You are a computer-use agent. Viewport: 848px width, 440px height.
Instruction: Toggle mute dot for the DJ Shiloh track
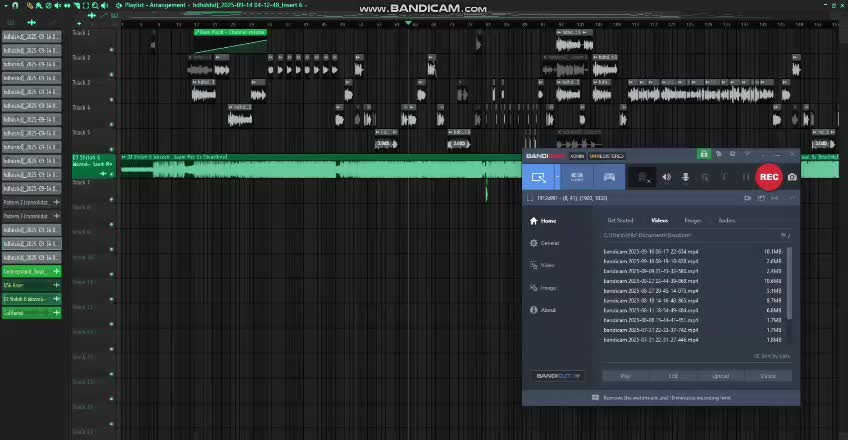(111, 174)
